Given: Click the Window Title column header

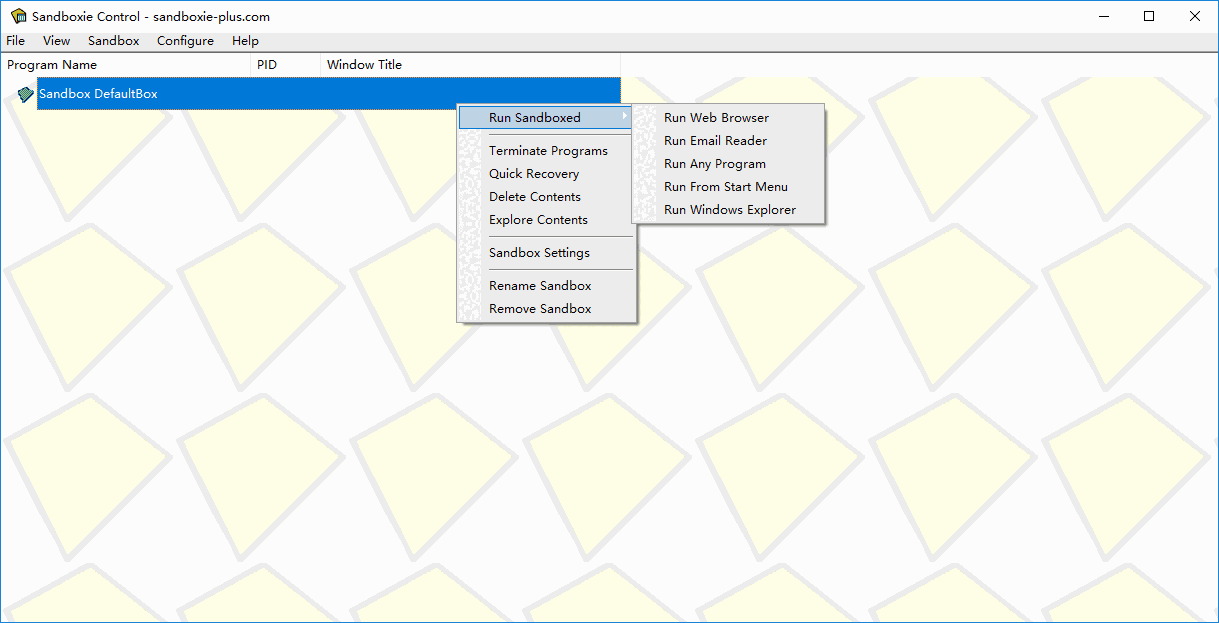Looking at the screenshot, I should pos(470,65).
